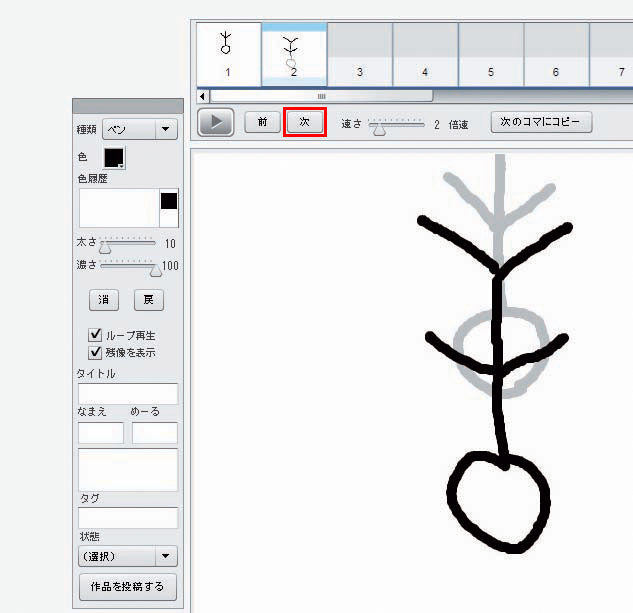Click the タイトル title input field
This screenshot has width=633, height=613.
click(x=128, y=394)
